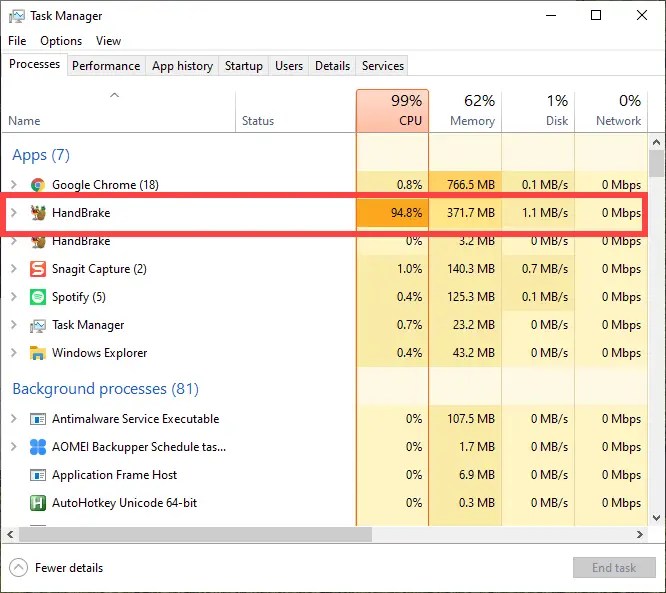Click the 766.5 MB memory value
This screenshot has height=593, width=666.
pos(471,184)
